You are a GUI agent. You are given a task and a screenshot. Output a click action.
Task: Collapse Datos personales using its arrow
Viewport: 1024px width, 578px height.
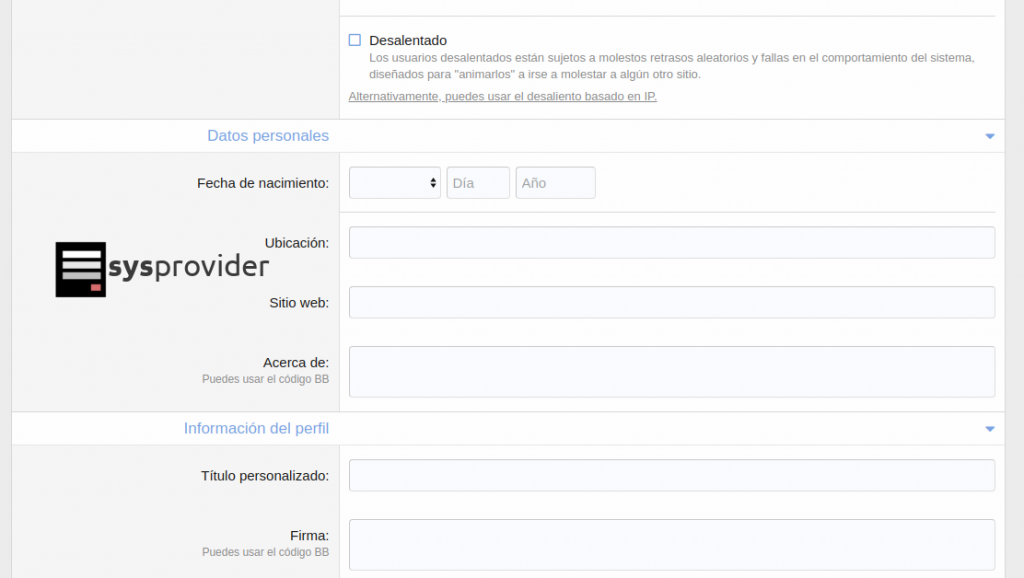click(x=989, y=136)
